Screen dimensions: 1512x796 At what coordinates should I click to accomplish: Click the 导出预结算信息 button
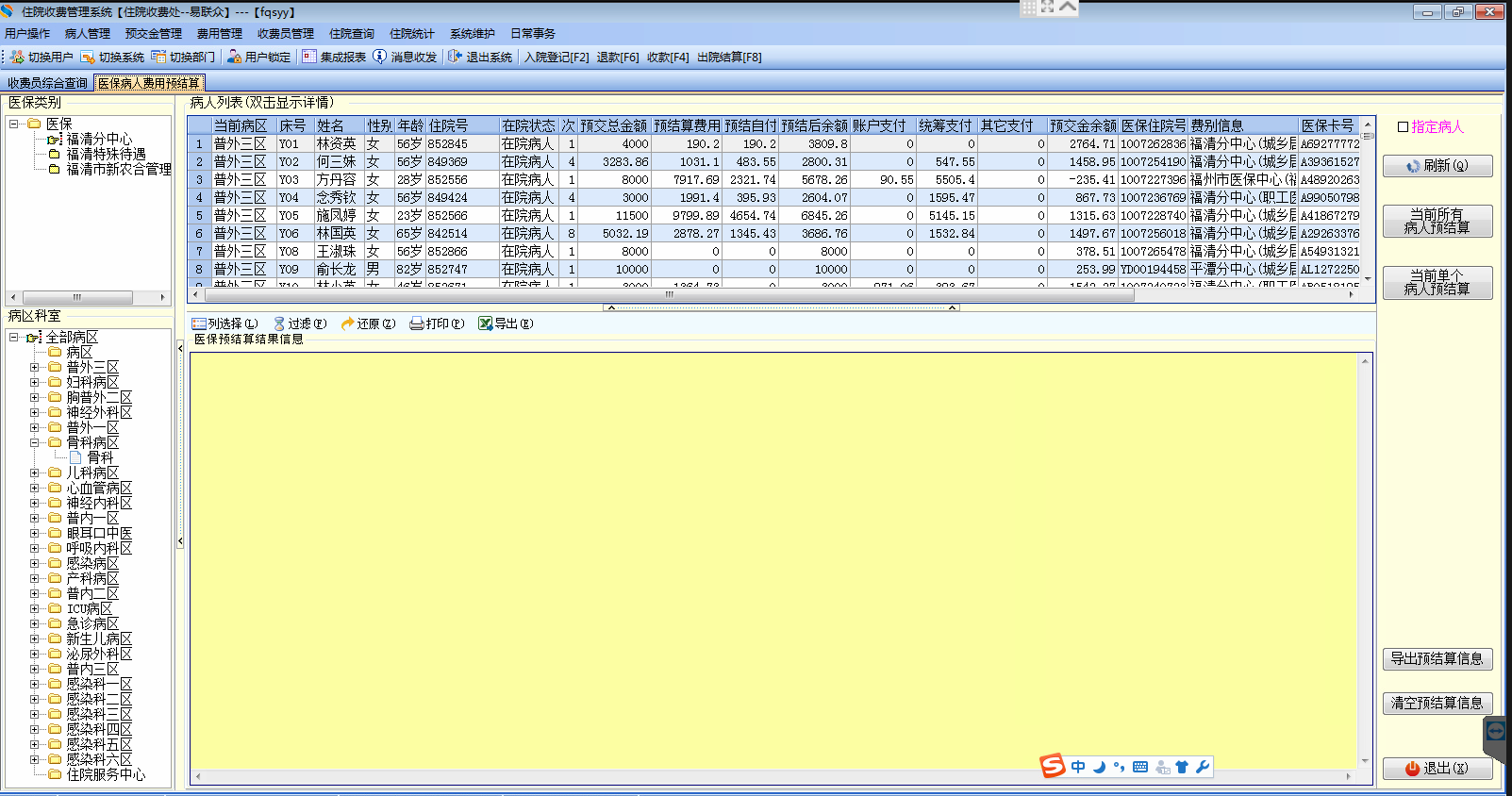(1437, 659)
